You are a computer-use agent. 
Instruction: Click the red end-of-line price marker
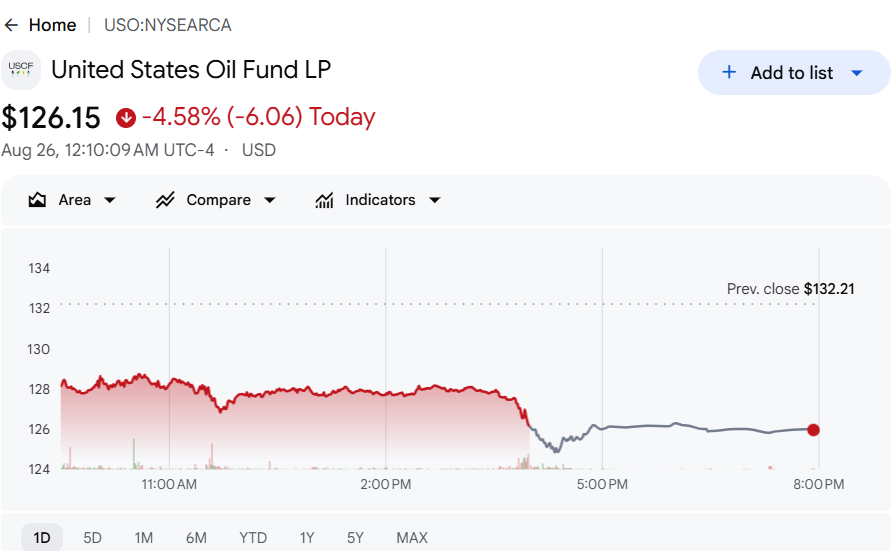814,430
